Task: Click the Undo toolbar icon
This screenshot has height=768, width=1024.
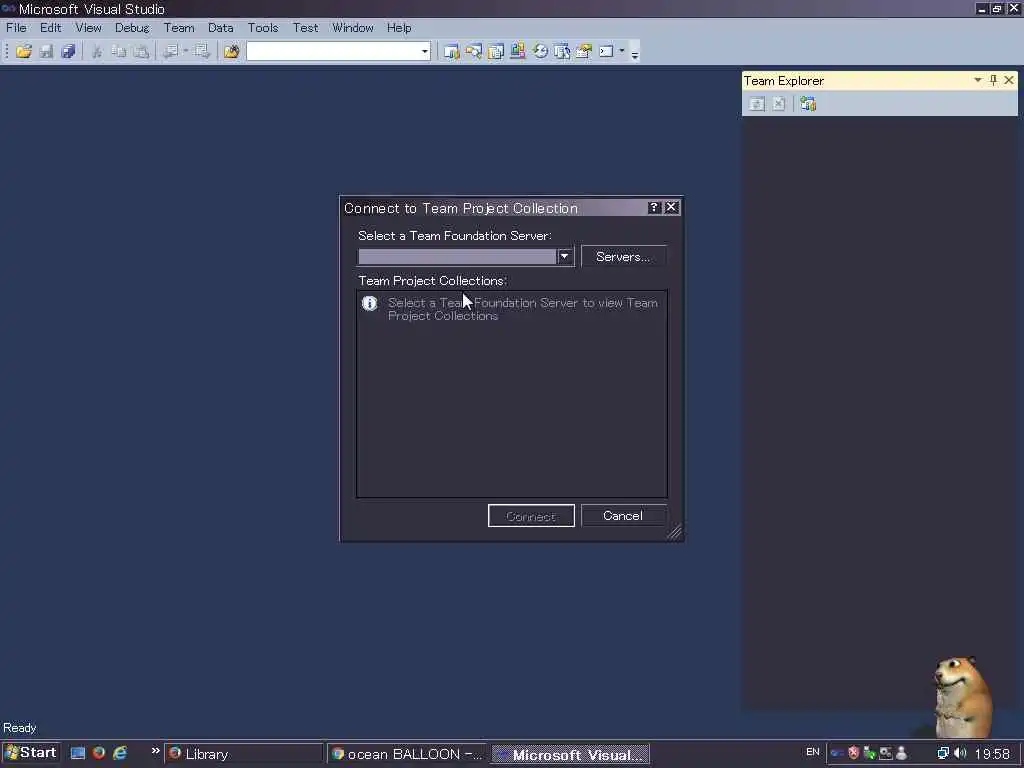Action: pyautogui.click(x=171, y=51)
